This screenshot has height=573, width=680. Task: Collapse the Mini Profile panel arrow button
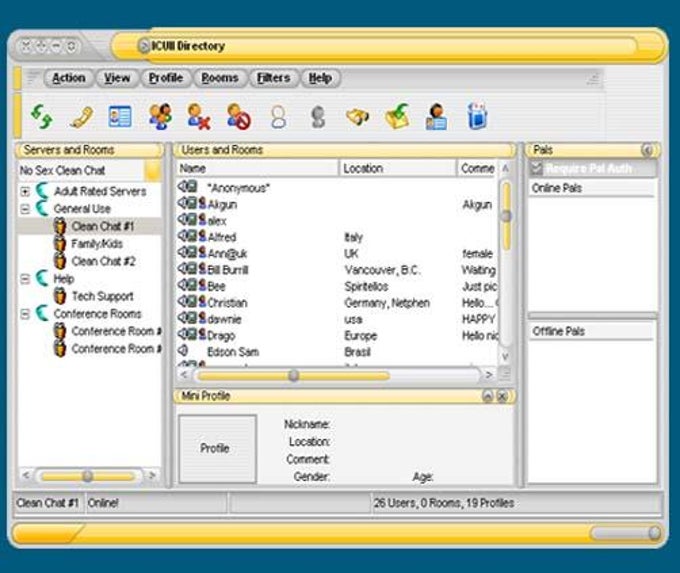pos(487,396)
